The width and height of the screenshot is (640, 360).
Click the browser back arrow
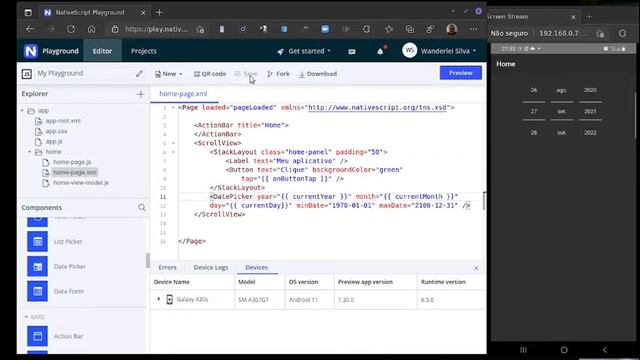coord(30,29)
